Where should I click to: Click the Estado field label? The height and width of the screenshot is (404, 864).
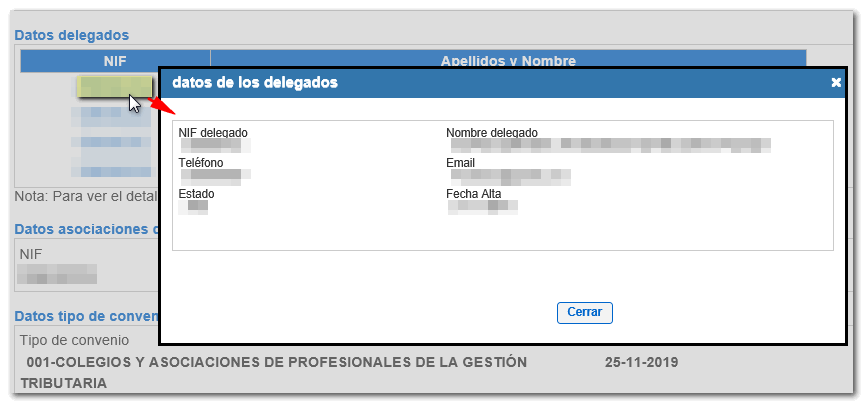(197, 194)
